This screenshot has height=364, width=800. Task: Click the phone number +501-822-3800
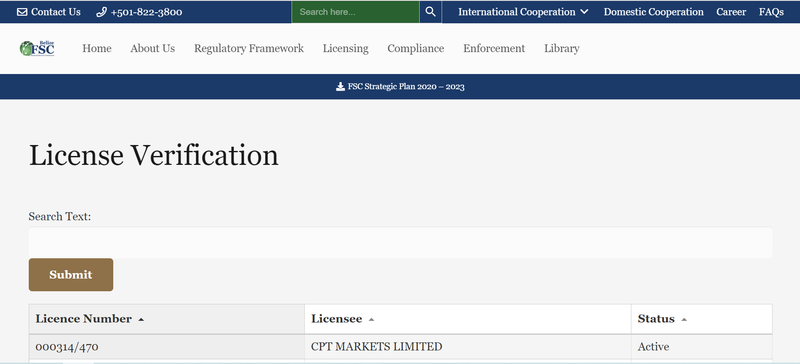pos(139,12)
